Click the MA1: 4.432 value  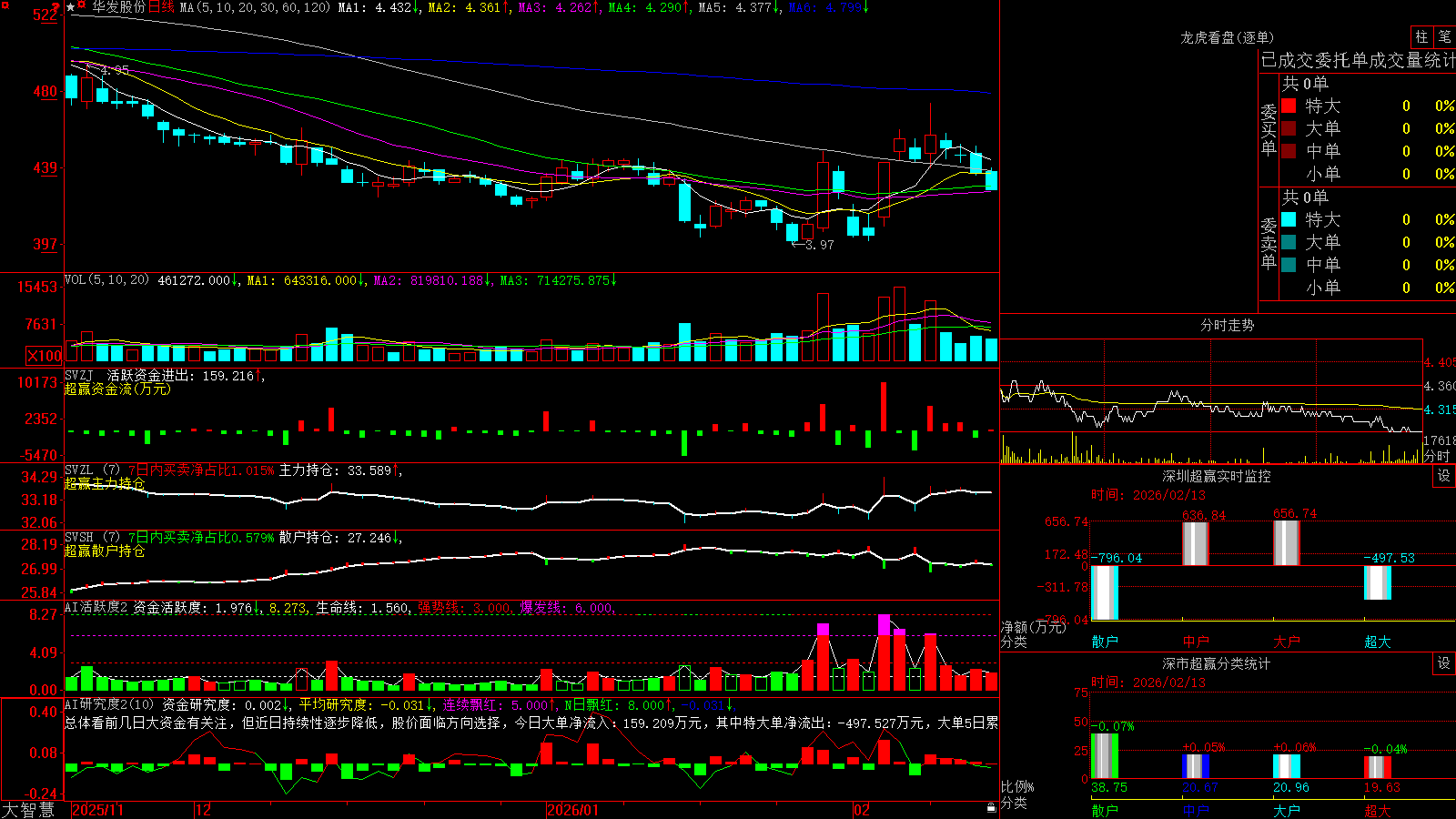tap(378, 7)
